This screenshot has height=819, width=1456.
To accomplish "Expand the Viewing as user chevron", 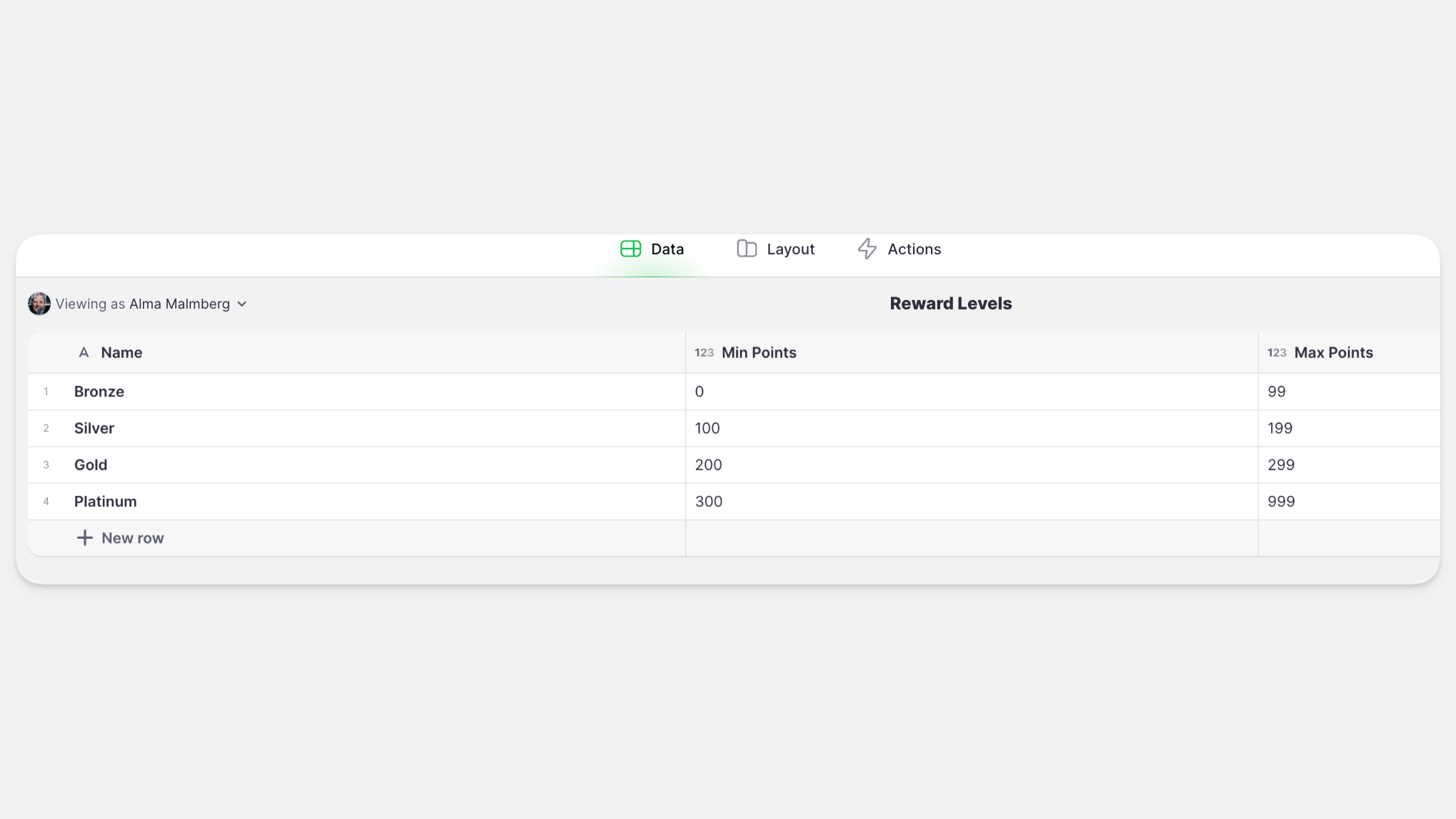I will [x=242, y=304].
